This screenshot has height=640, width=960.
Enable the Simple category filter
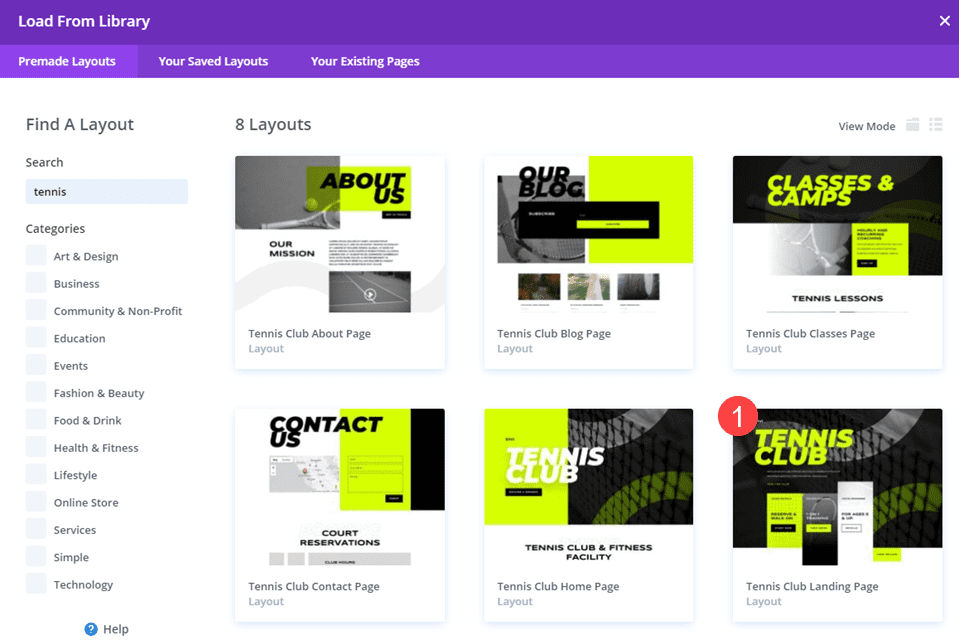[37, 556]
